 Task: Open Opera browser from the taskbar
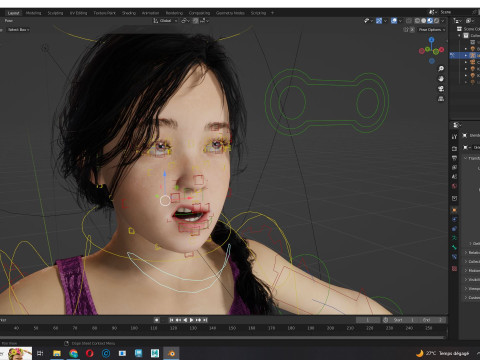[90, 353]
